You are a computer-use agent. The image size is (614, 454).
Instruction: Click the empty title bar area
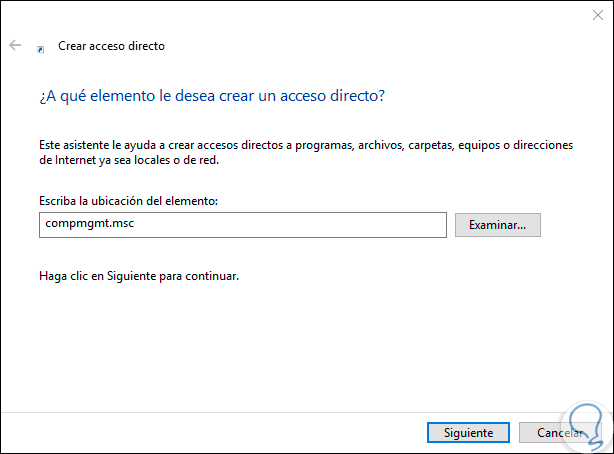click(300, 15)
